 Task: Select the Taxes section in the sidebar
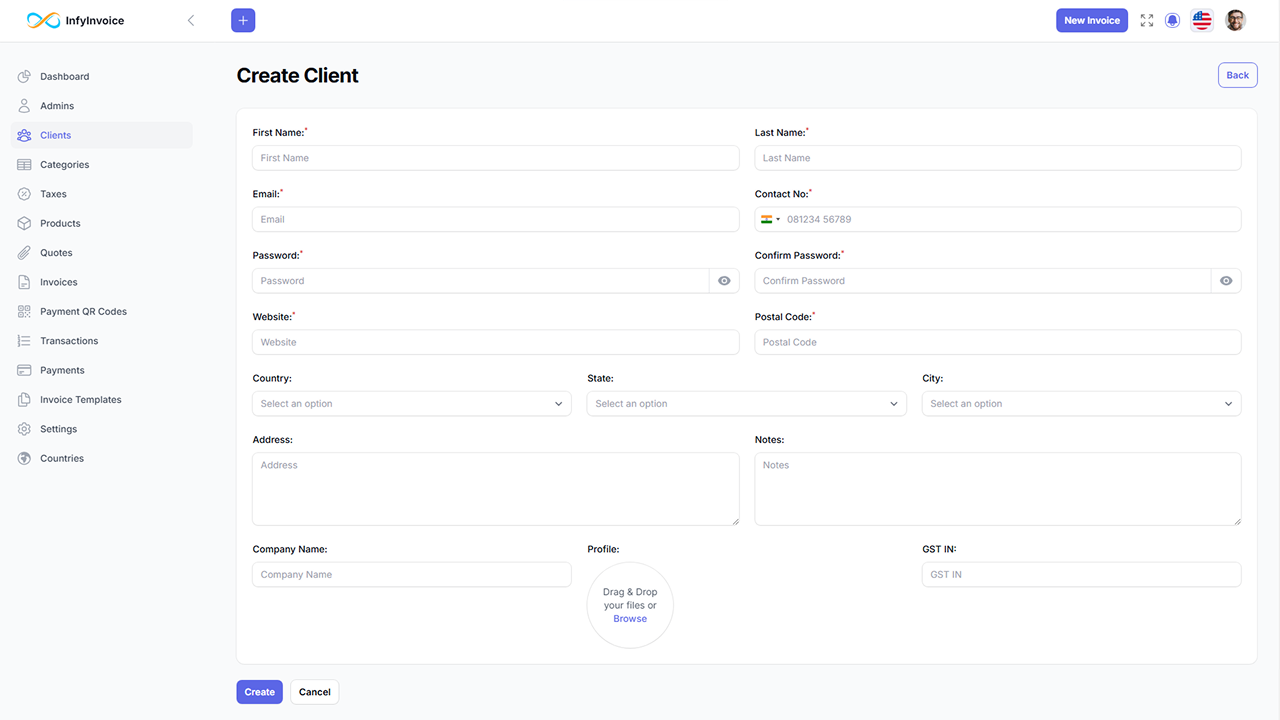coord(54,194)
